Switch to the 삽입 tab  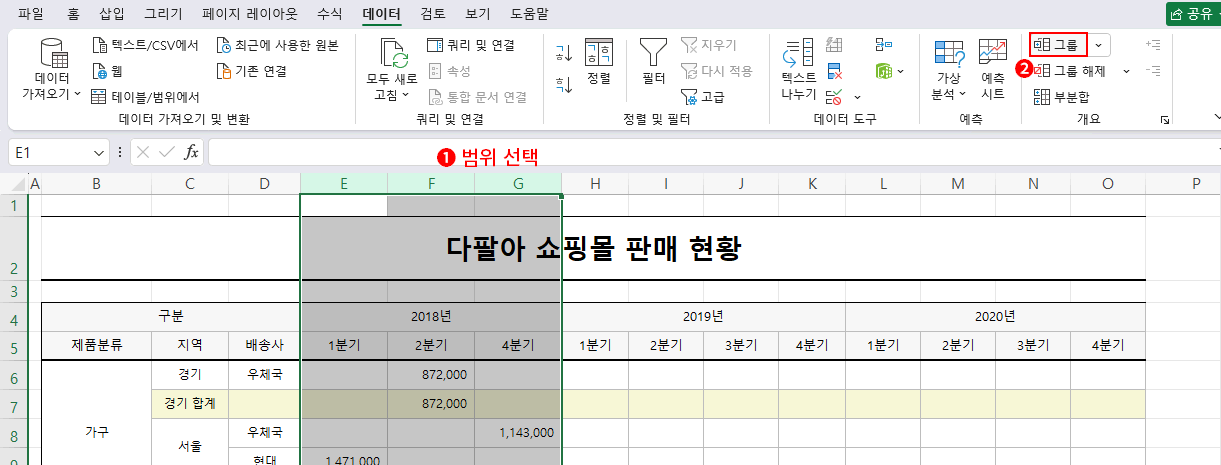[113, 14]
